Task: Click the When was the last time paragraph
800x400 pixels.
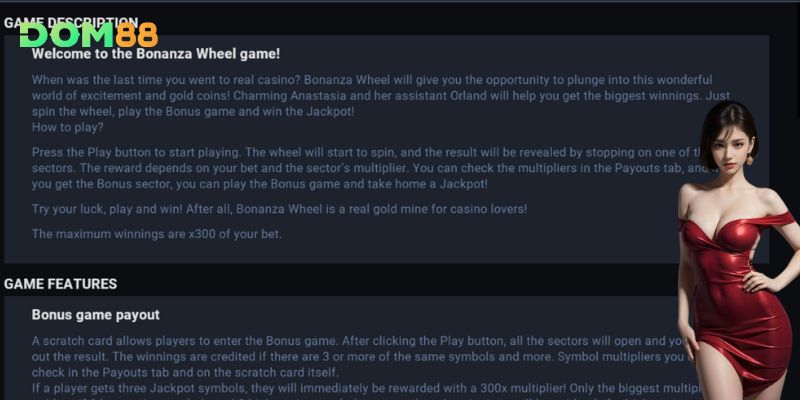Action: pyautogui.click(x=381, y=96)
